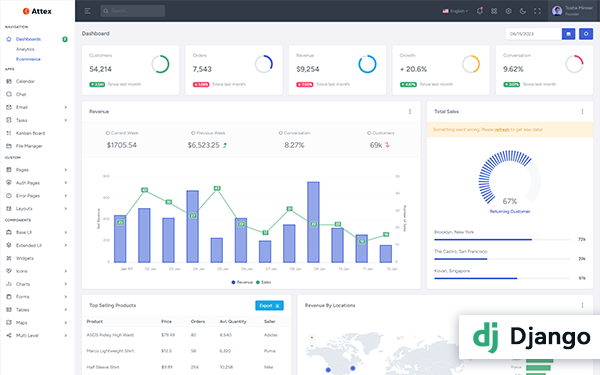Click the Orders 7,543 value
The height and width of the screenshot is (375, 600).
202,69
